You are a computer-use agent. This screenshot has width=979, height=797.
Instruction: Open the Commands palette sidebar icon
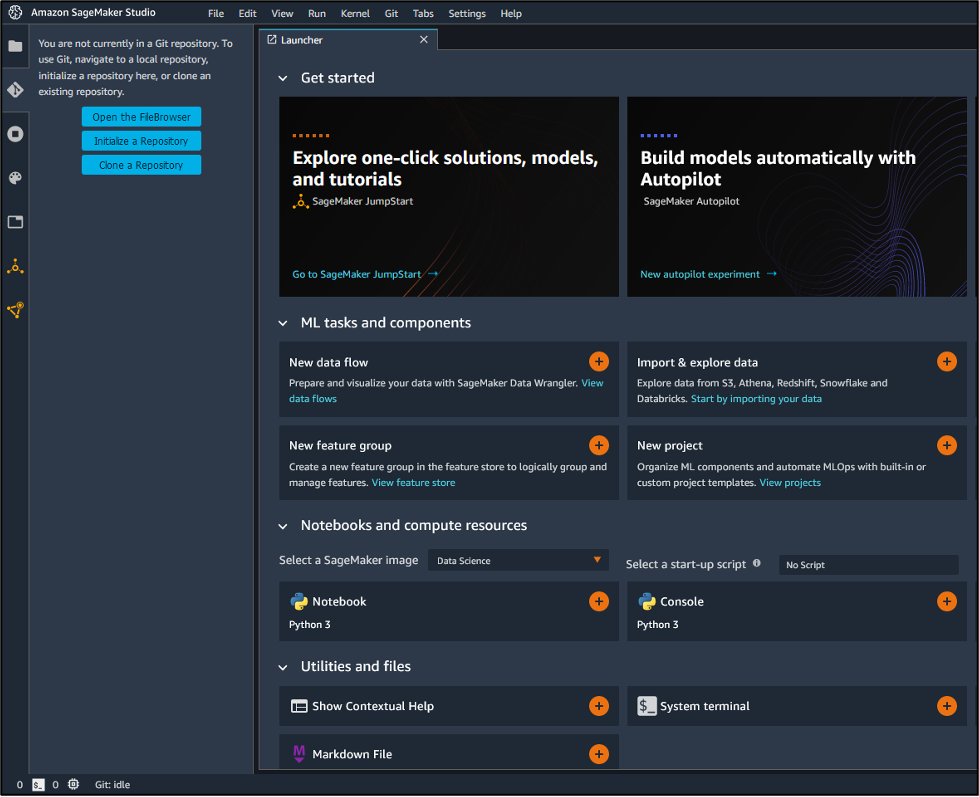15,178
